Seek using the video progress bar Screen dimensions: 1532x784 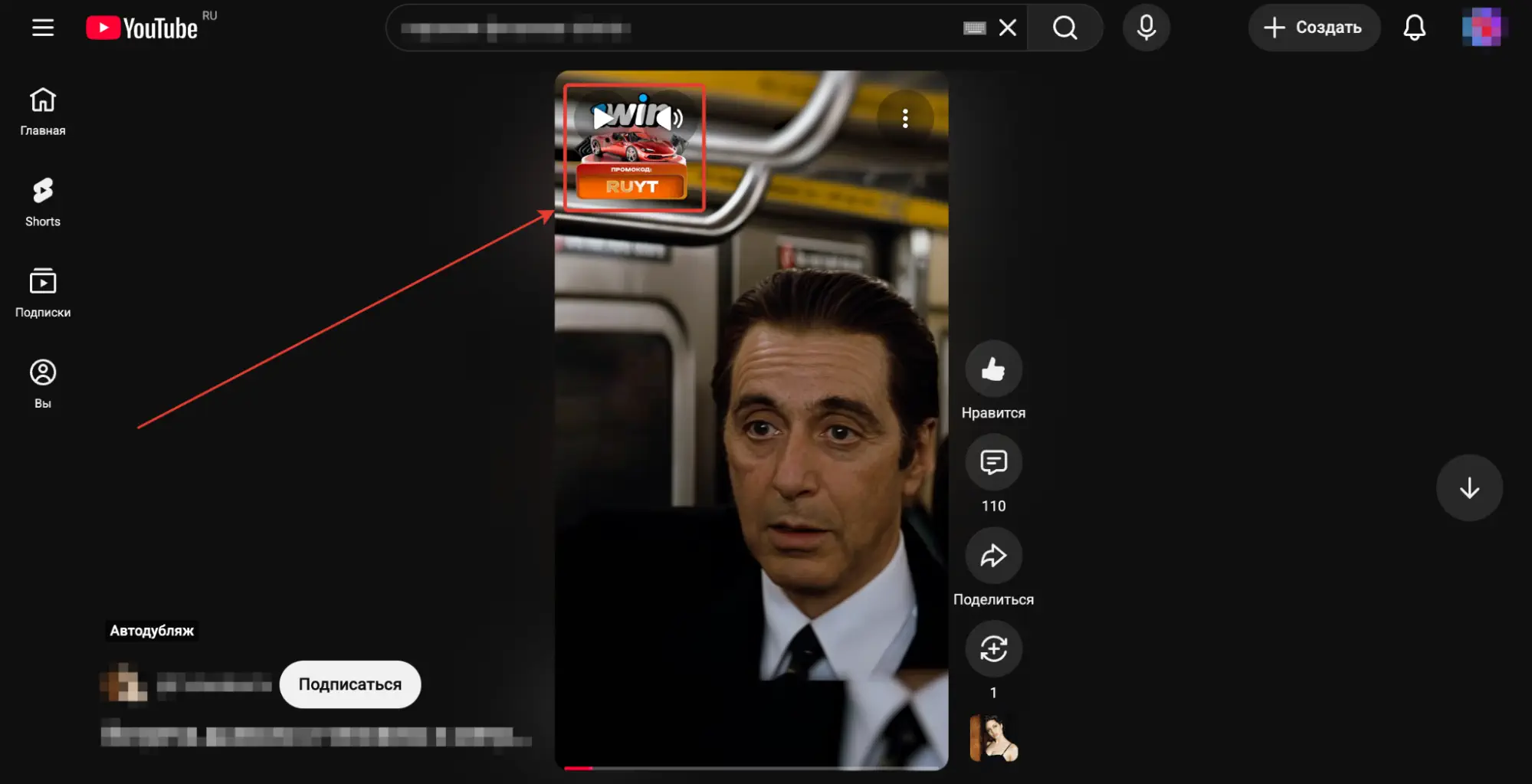[x=752, y=767]
